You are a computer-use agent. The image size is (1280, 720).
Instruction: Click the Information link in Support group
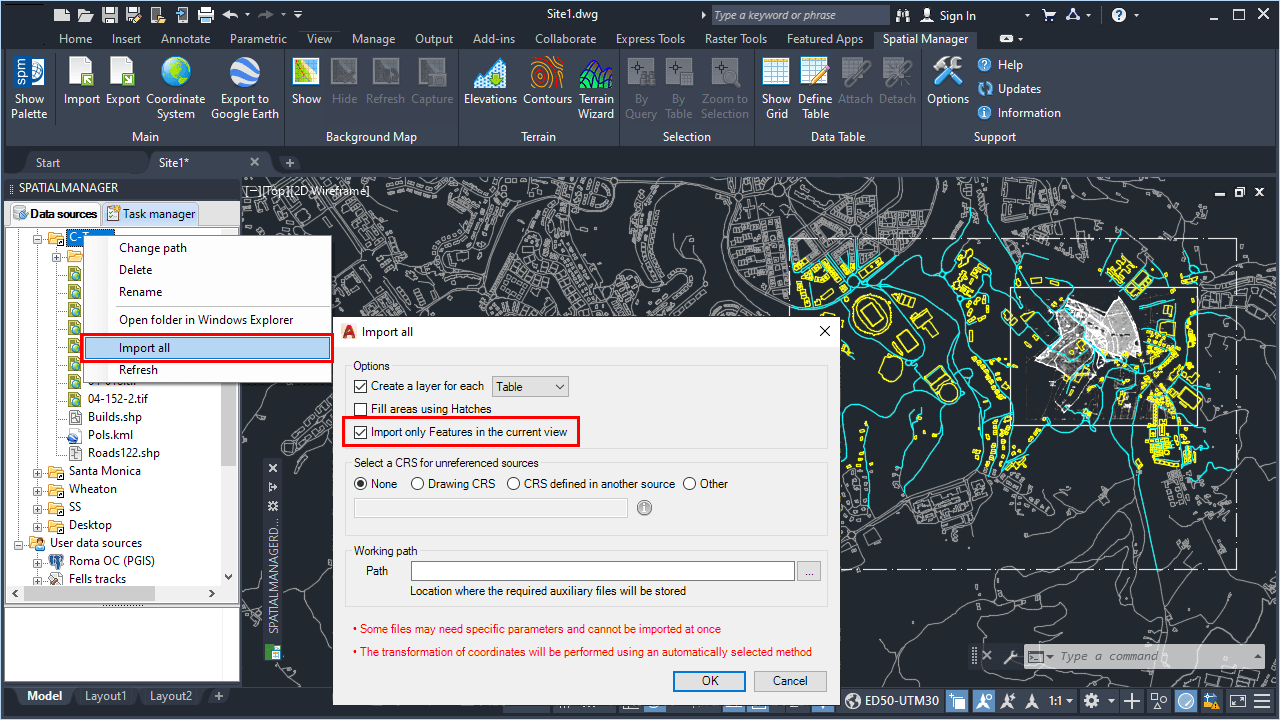coord(1019,113)
